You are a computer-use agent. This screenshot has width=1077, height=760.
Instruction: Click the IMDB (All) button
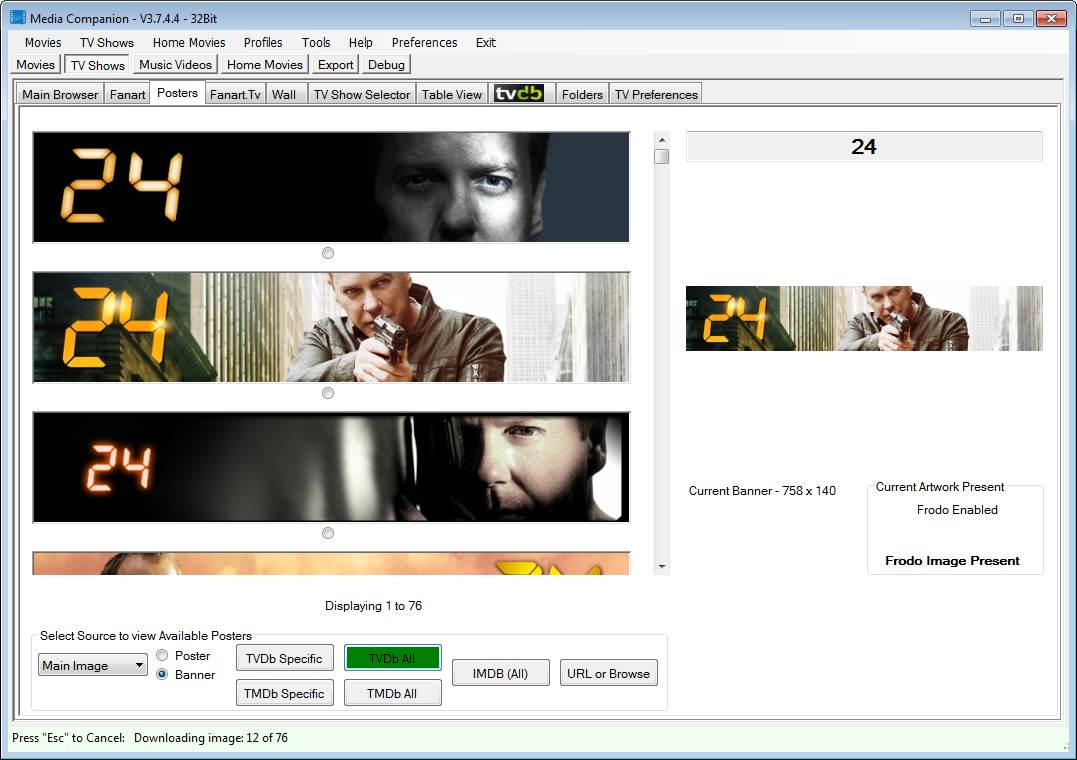point(500,673)
